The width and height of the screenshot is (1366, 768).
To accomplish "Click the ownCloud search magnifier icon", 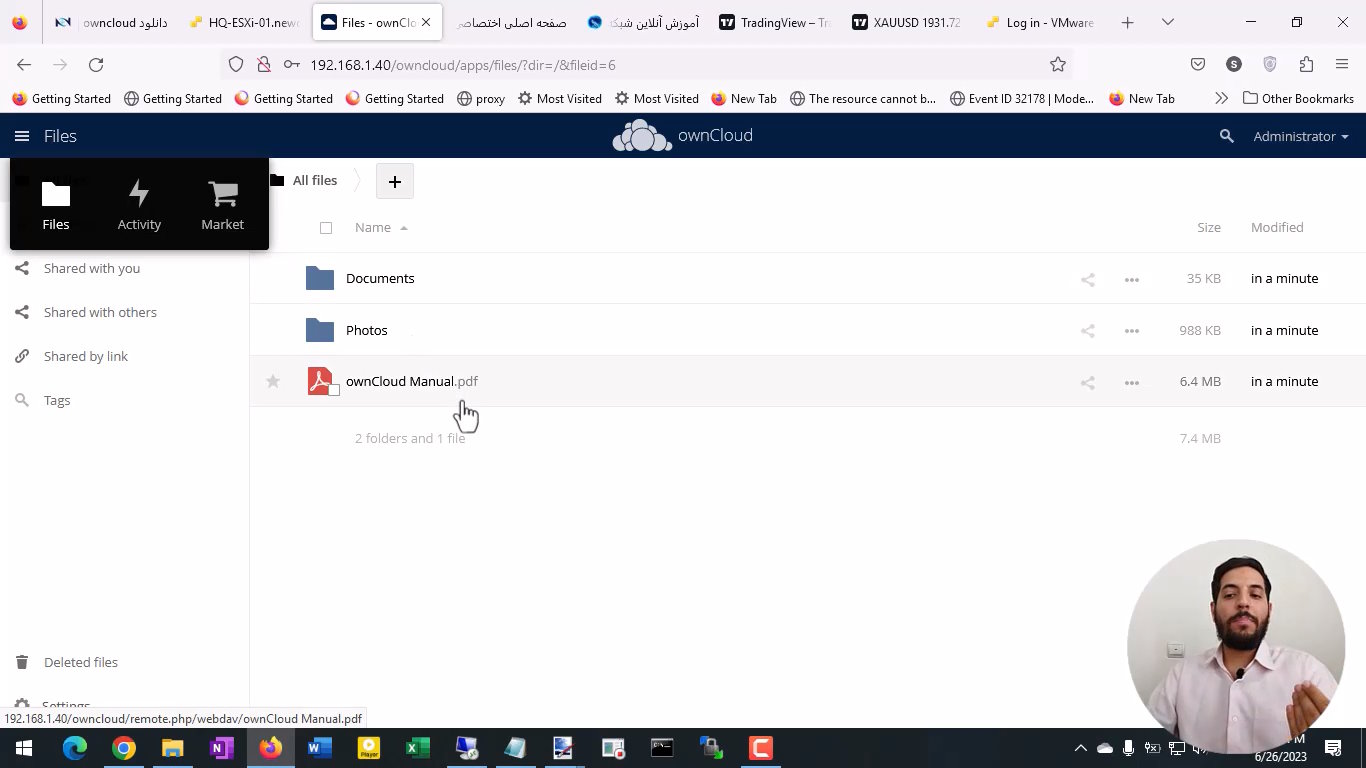I will (x=1227, y=136).
